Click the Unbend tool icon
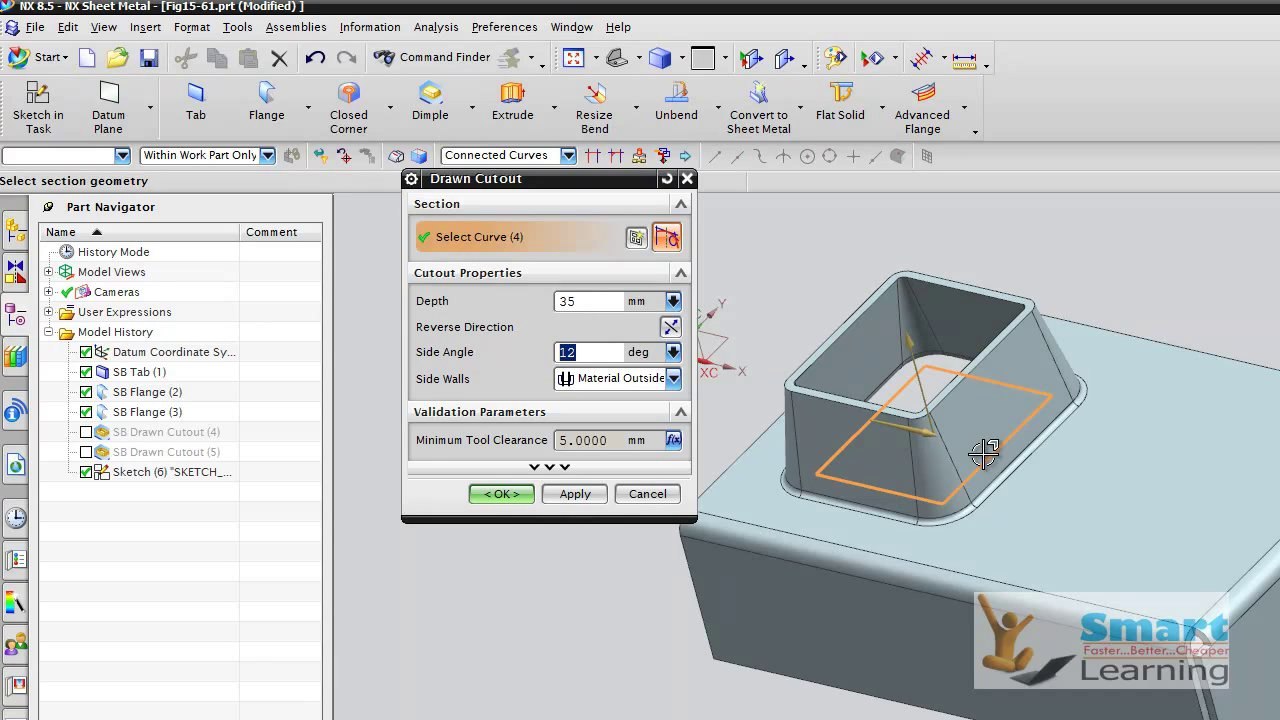This screenshot has width=1280, height=720. pos(676,96)
